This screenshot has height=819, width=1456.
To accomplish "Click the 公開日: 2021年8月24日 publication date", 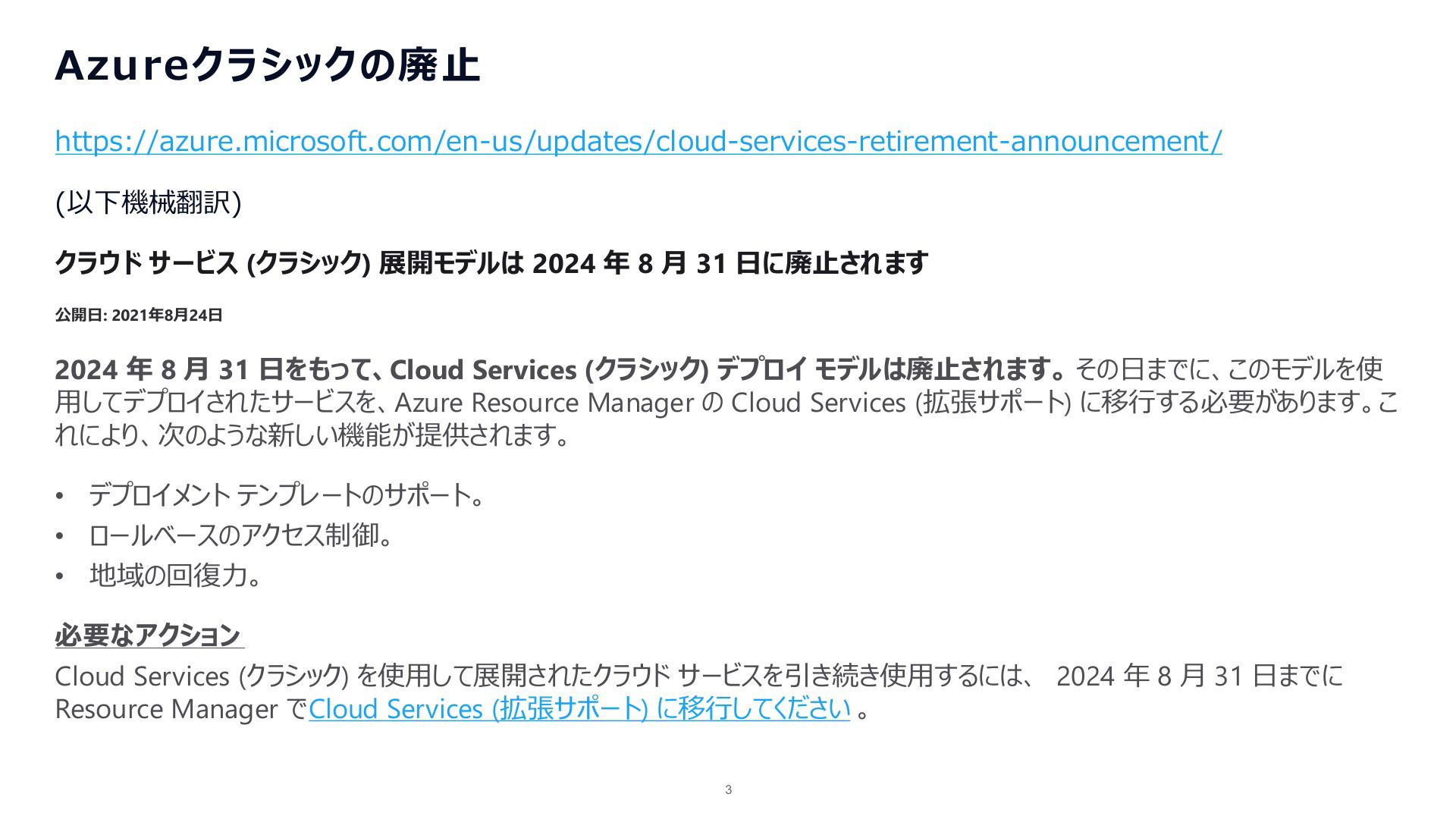I will pyautogui.click(x=139, y=315).
